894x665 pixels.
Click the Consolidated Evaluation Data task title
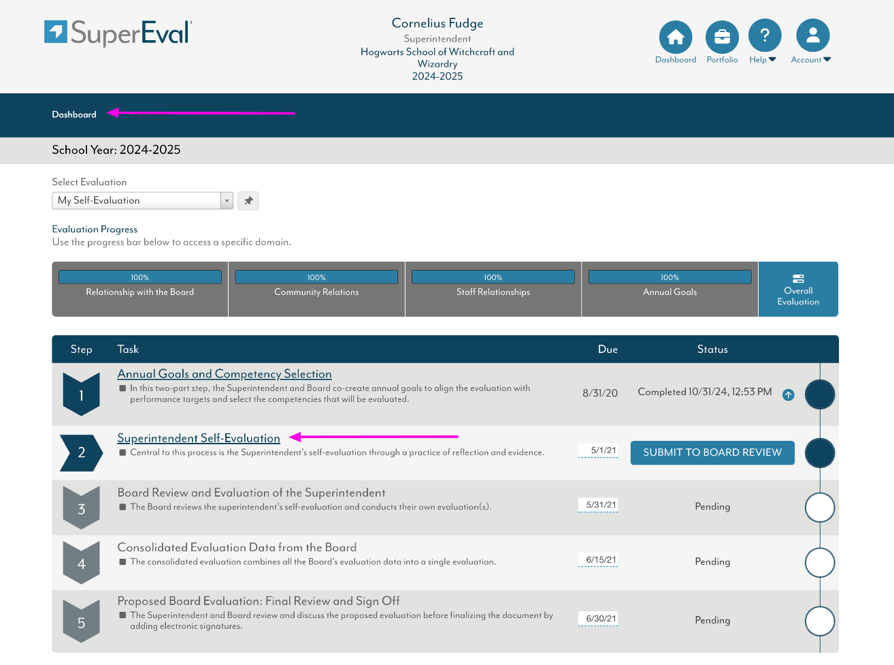click(x=237, y=548)
